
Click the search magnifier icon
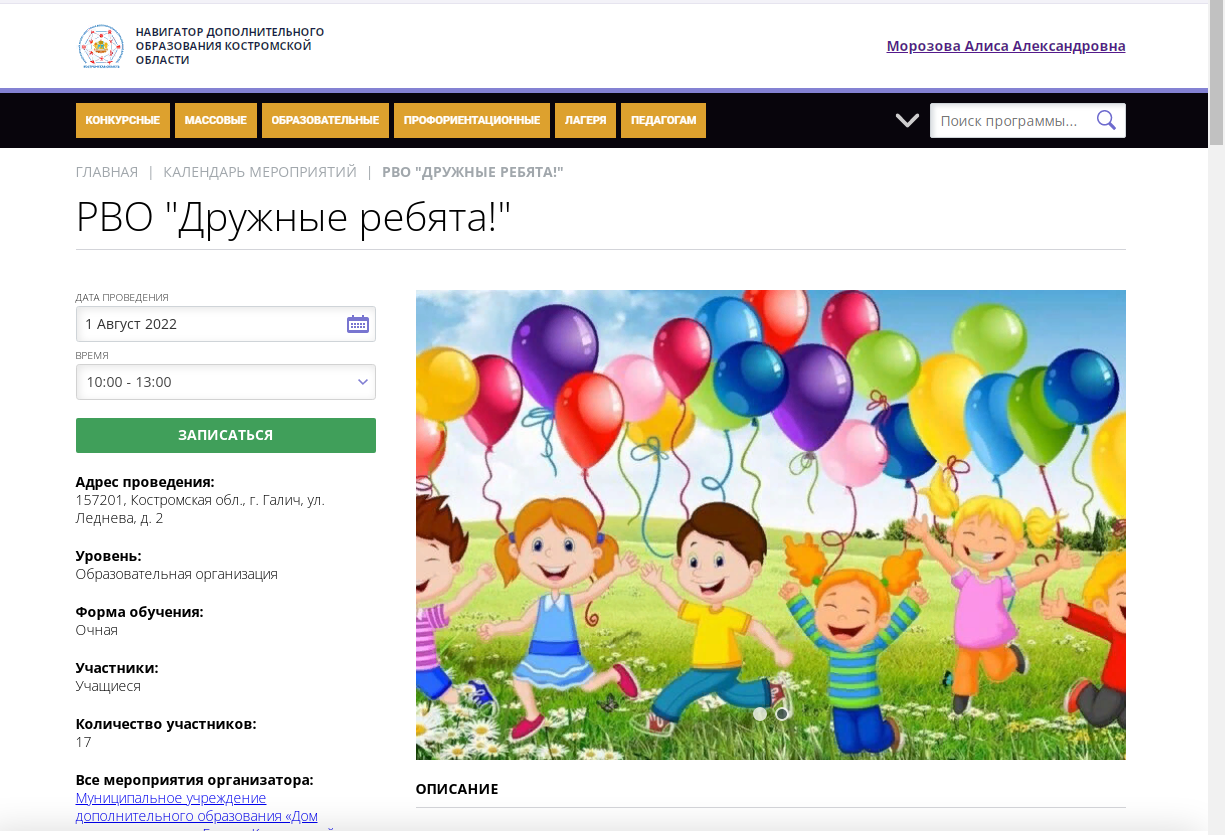[x=1106, y=121]
